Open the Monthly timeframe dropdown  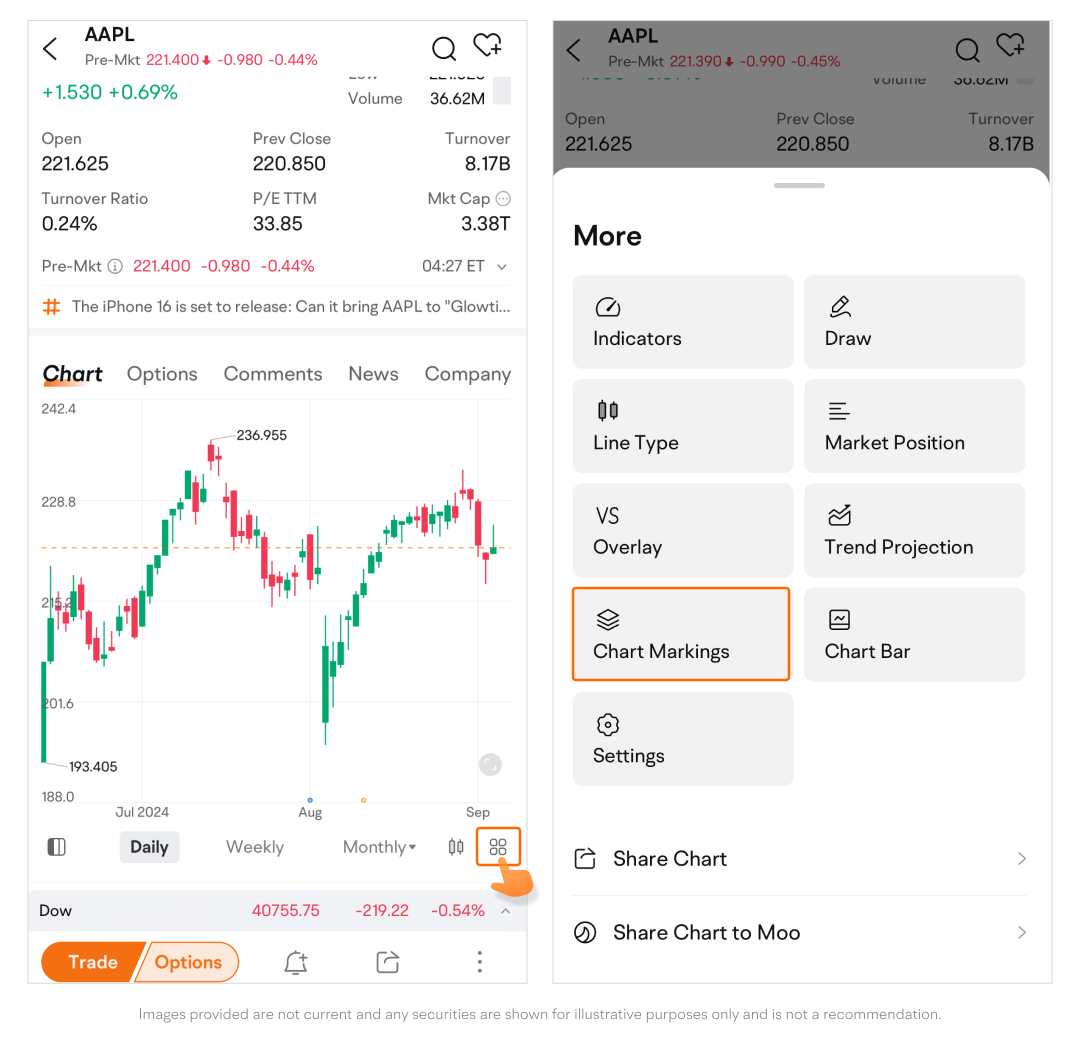coord(380,848)
